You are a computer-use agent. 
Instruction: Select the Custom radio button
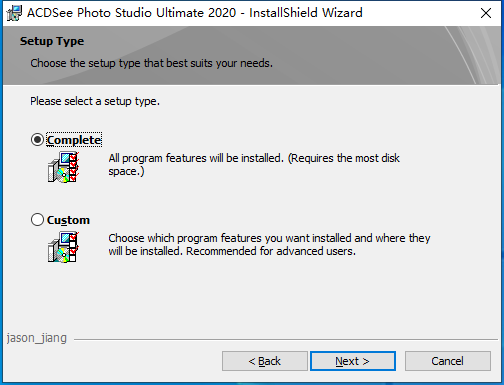[37, 220]
